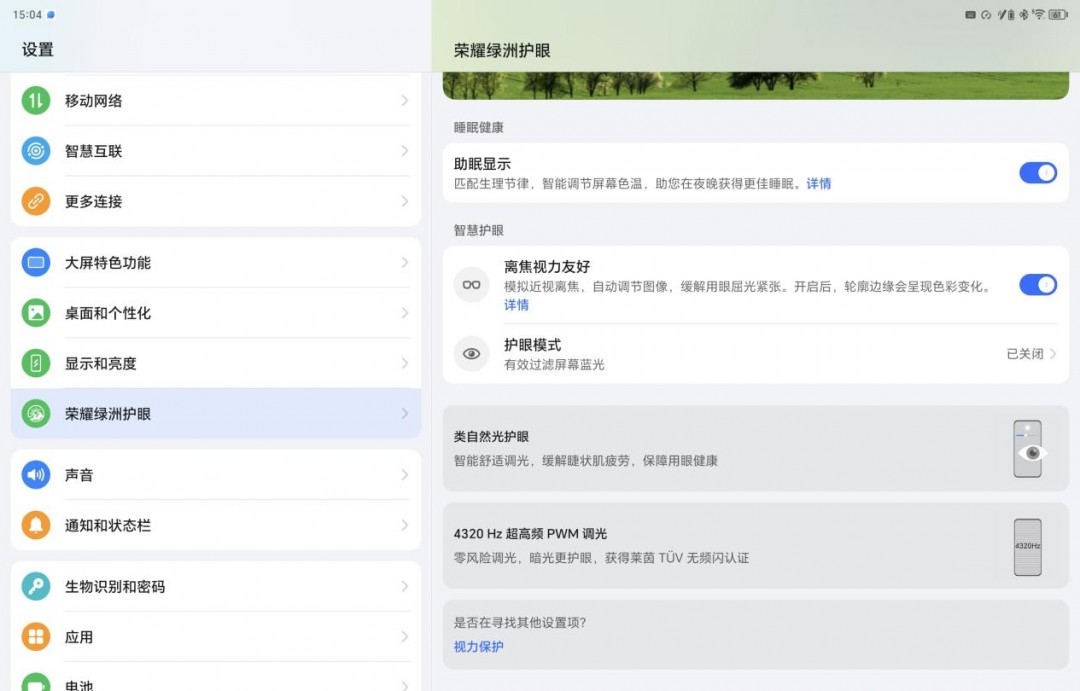Select 通知和状态栏 settings entry

[216, 525]
